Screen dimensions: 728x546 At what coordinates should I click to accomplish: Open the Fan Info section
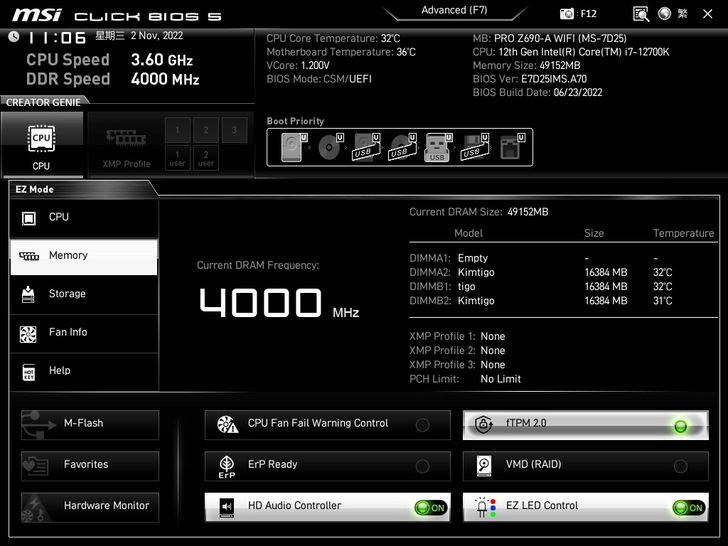pyautogui.click(x=84, y=333)
